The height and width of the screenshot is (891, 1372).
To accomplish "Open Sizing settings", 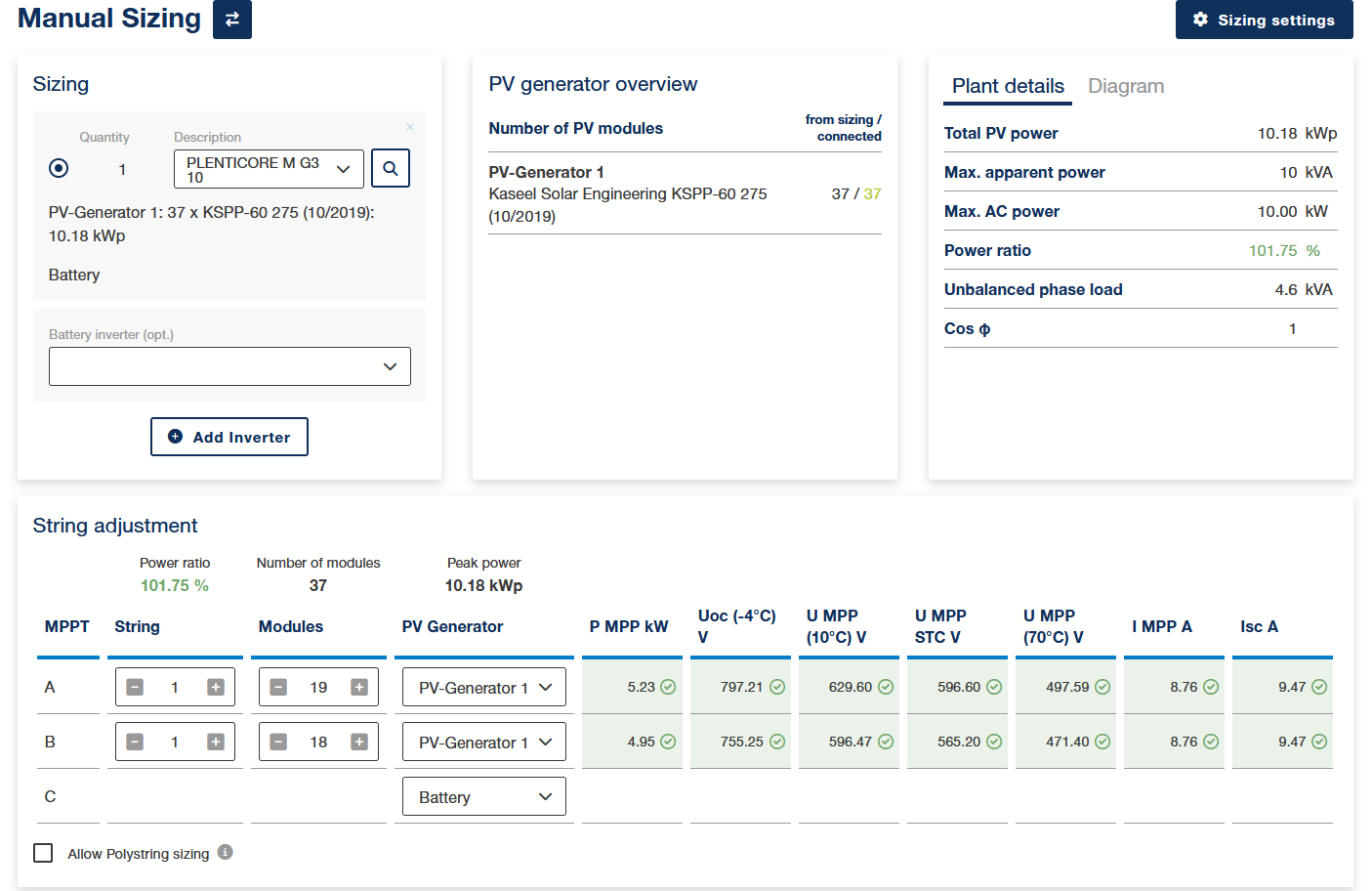I will [x=1264, y=20].
